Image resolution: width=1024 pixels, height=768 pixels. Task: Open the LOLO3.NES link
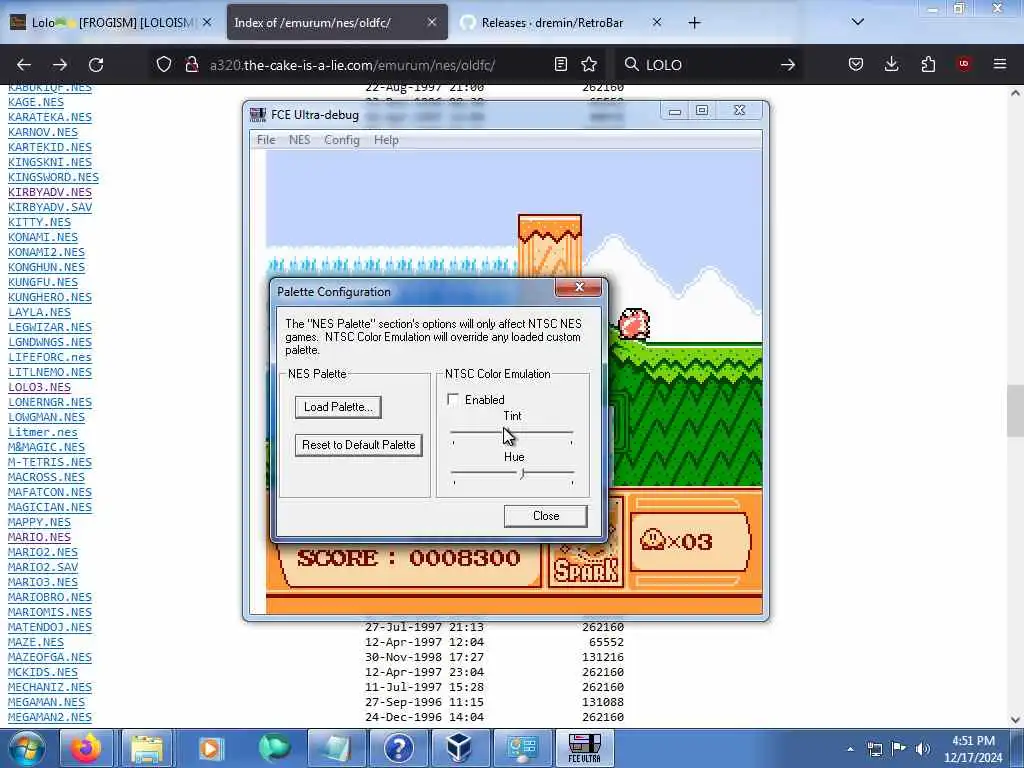[39, 387]
